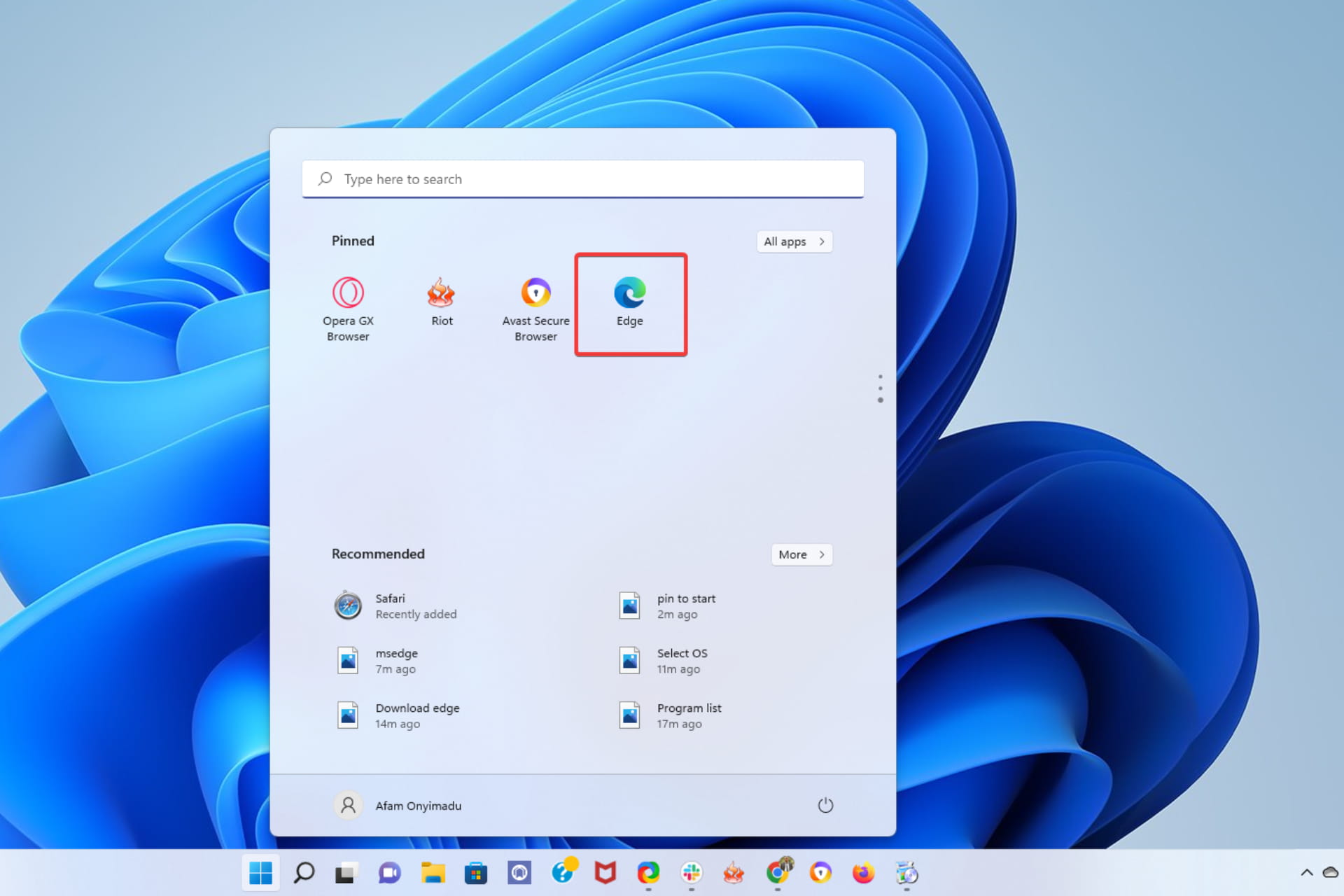Launch Firefox from the taskbar
The height and width of the screenshot is (896, 1344).
[863, 872]
